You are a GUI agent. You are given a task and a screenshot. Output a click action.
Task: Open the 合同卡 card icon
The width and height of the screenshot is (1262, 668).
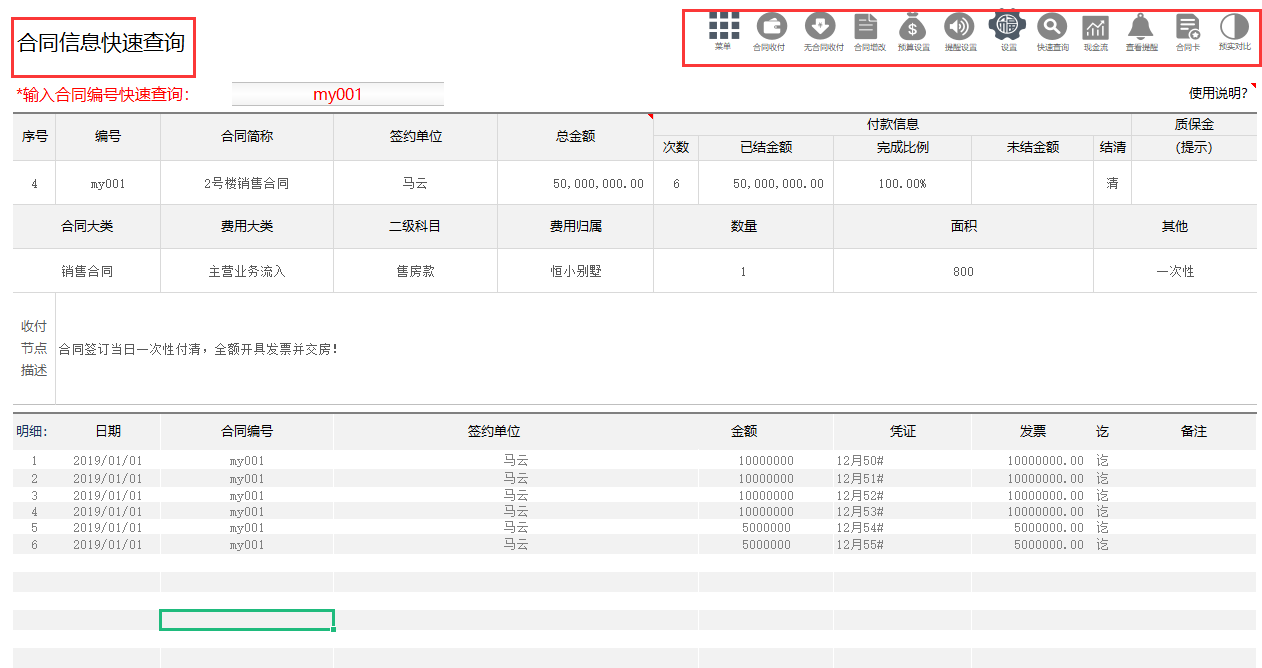tap(1188, 28)
